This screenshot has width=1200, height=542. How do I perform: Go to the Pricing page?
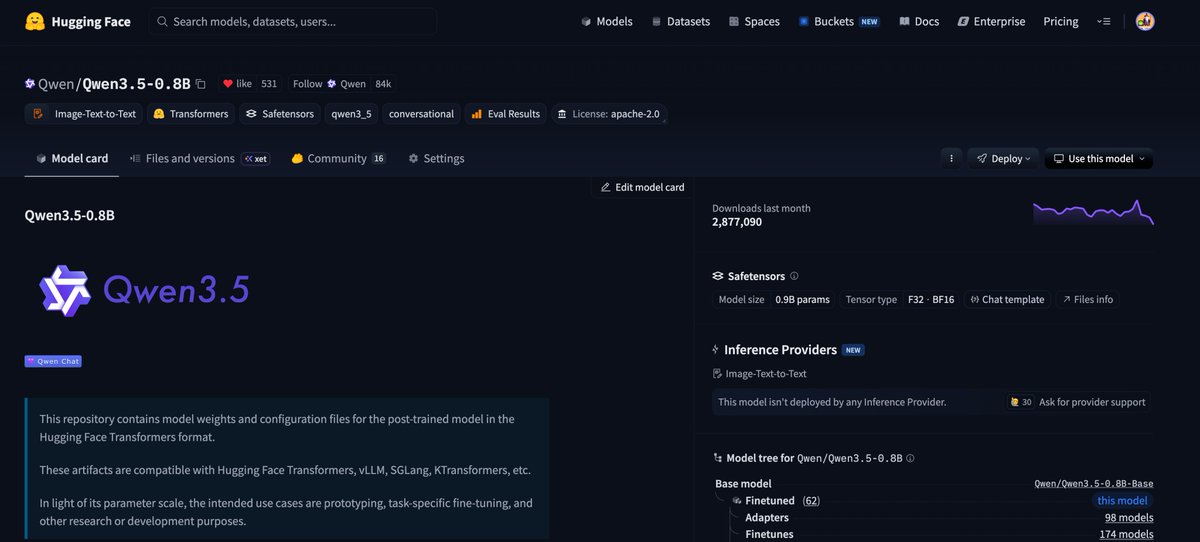point(1061,21)
